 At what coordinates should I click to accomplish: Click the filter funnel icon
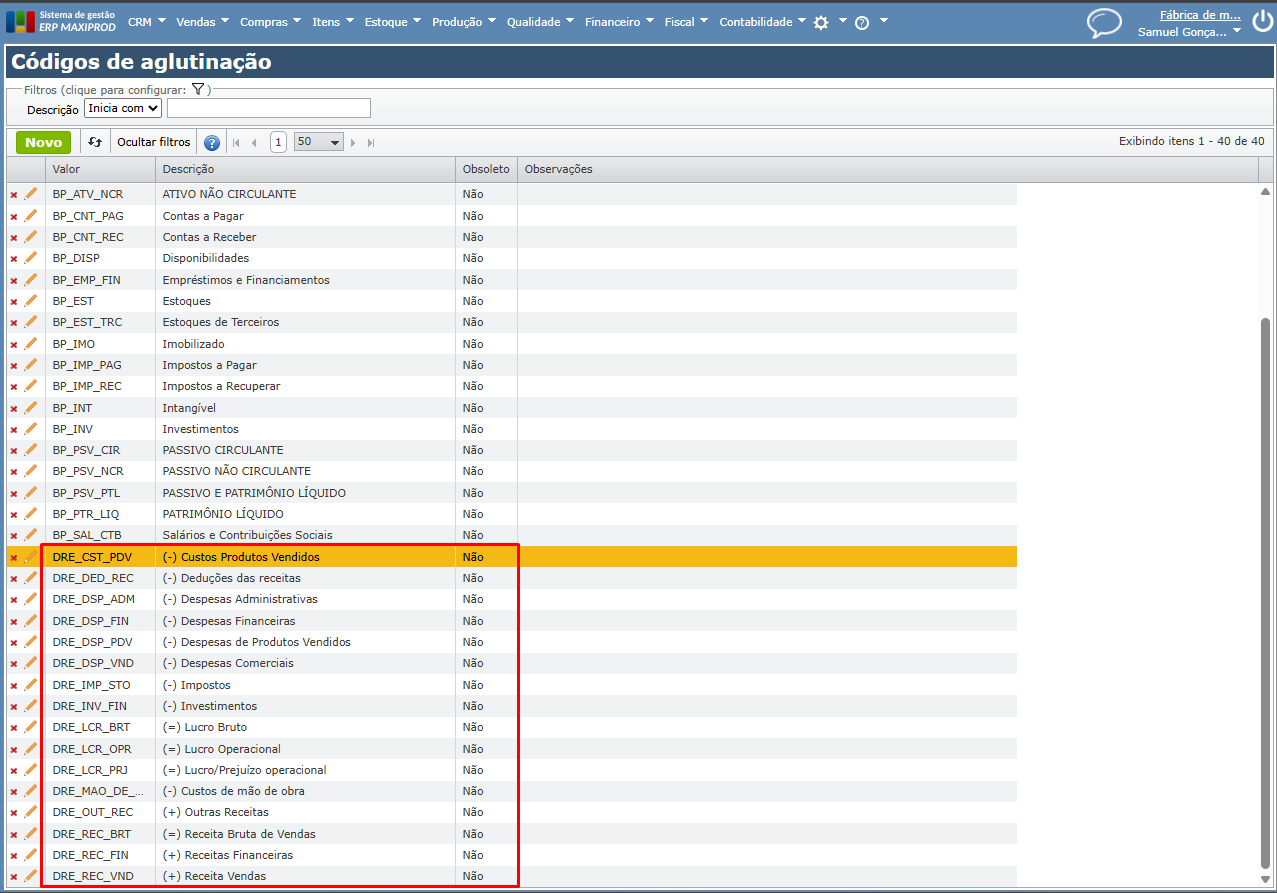click(198, 89)
